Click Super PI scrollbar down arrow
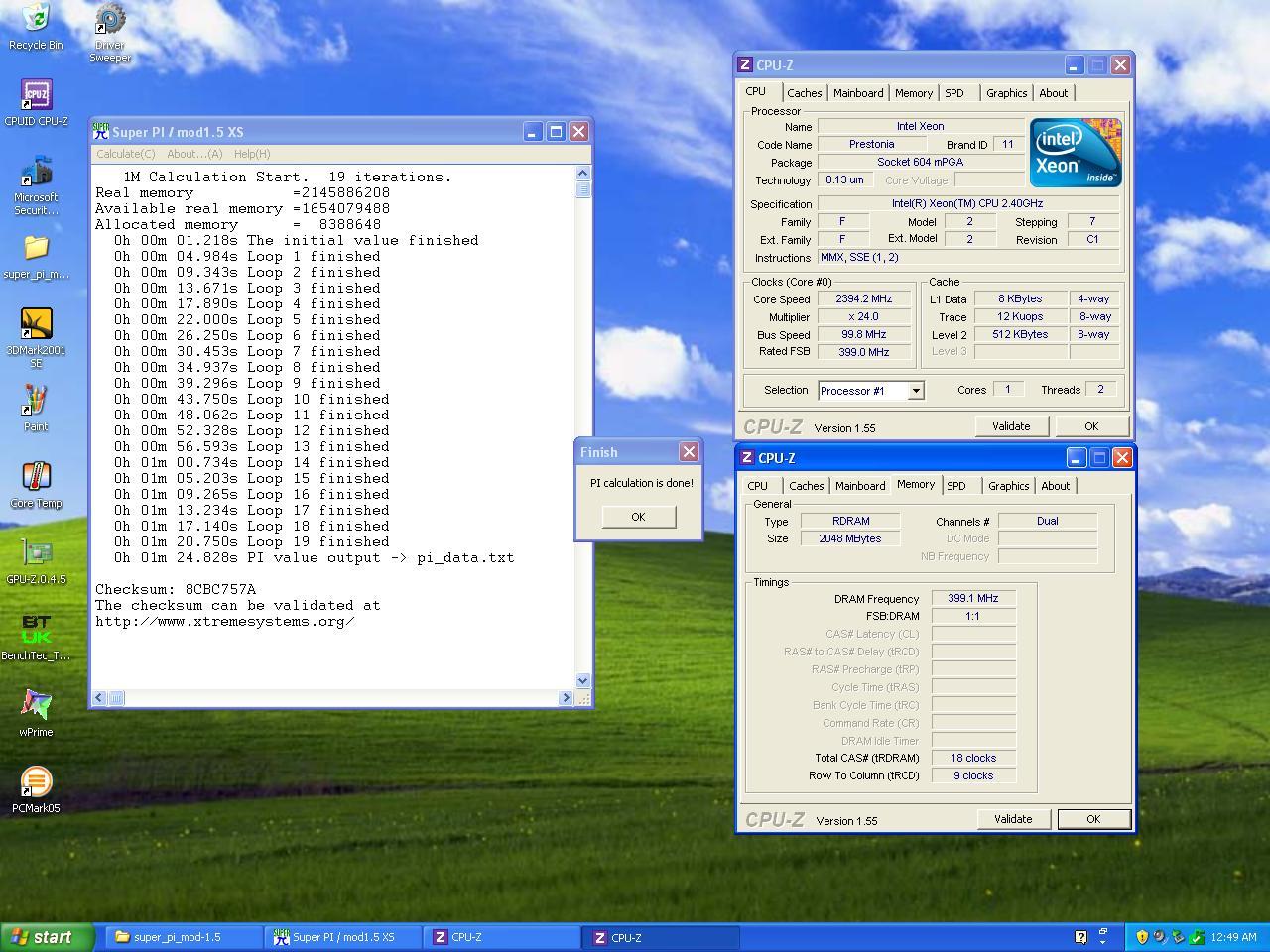This screenshot has width=1270, height=952. click(582, 681)
